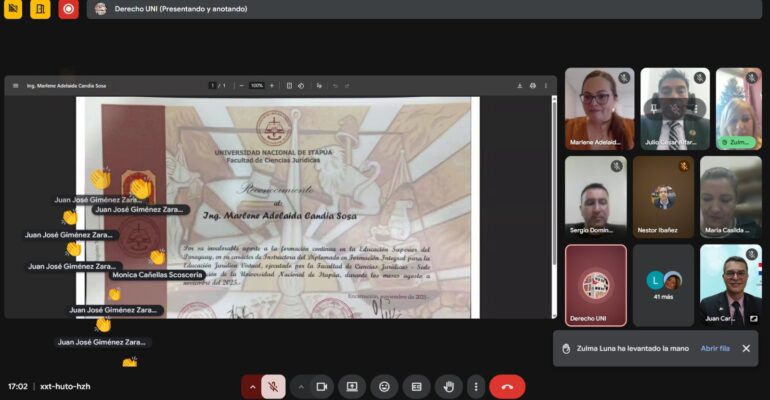Hang up with the red leave call button
Viewport: 770px width, 400px height.
click(x=507, y=387)
